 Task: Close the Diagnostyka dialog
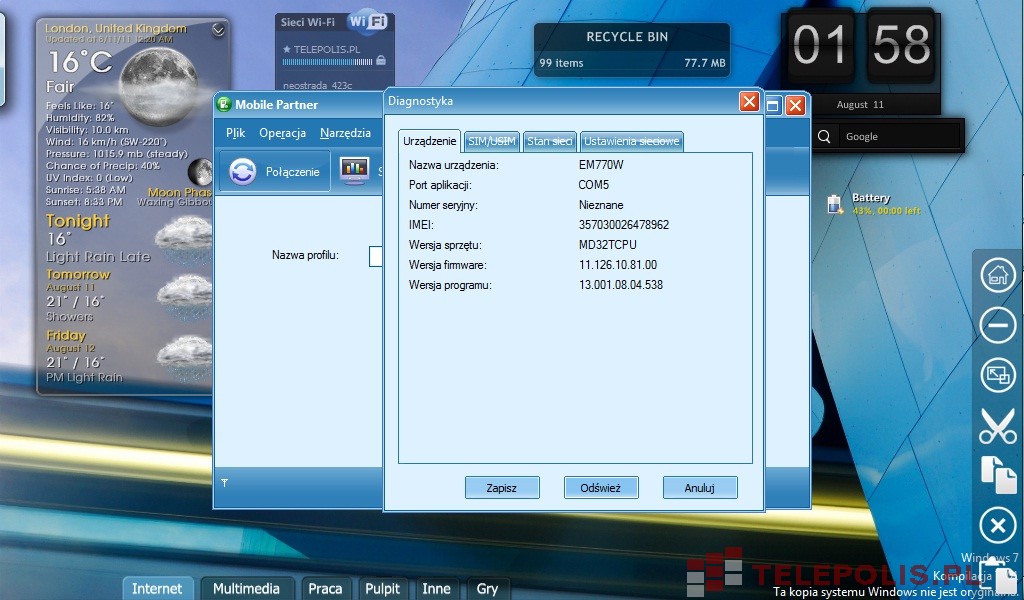pyautogui.click(x=749, y=102)
